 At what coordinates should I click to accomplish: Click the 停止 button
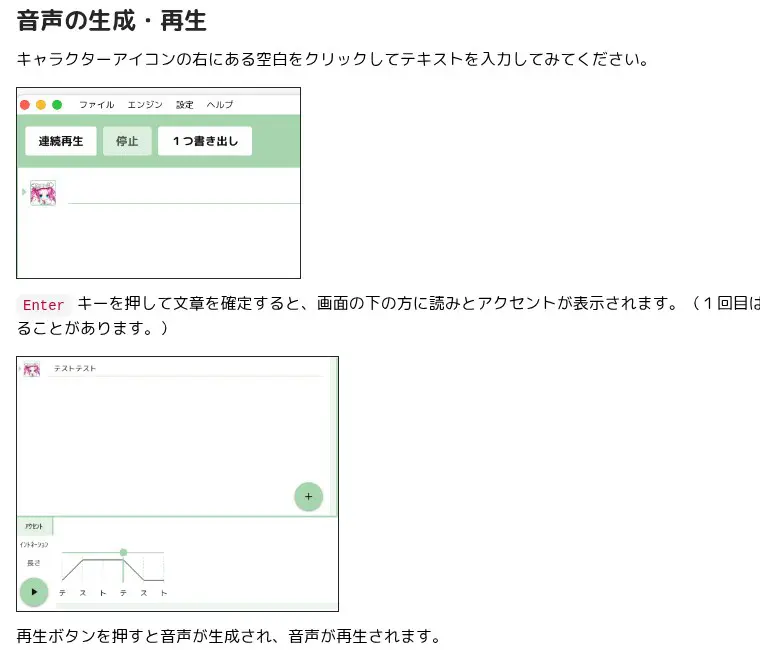[127, 141]
